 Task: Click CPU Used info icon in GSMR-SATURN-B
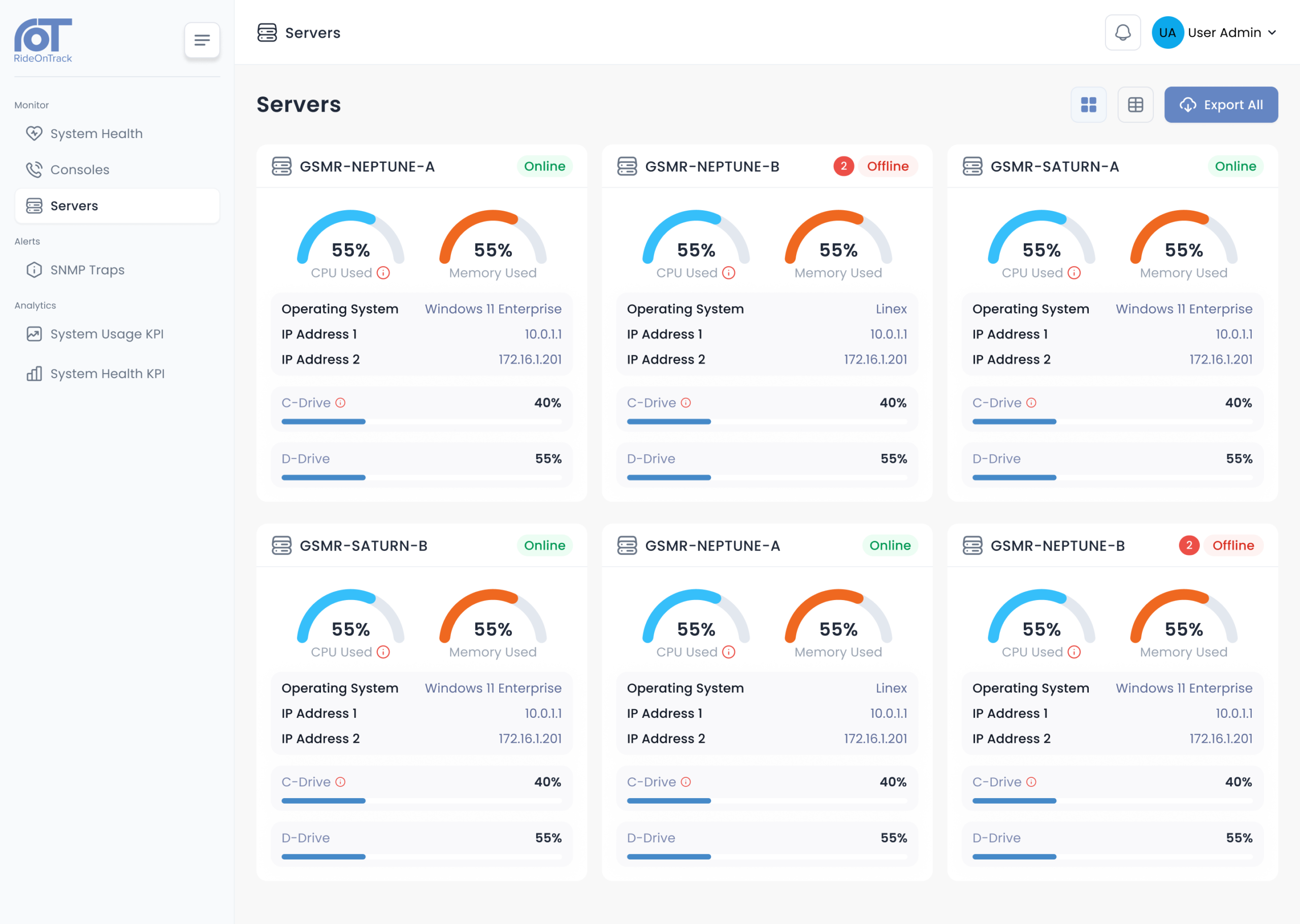point(383,651)
